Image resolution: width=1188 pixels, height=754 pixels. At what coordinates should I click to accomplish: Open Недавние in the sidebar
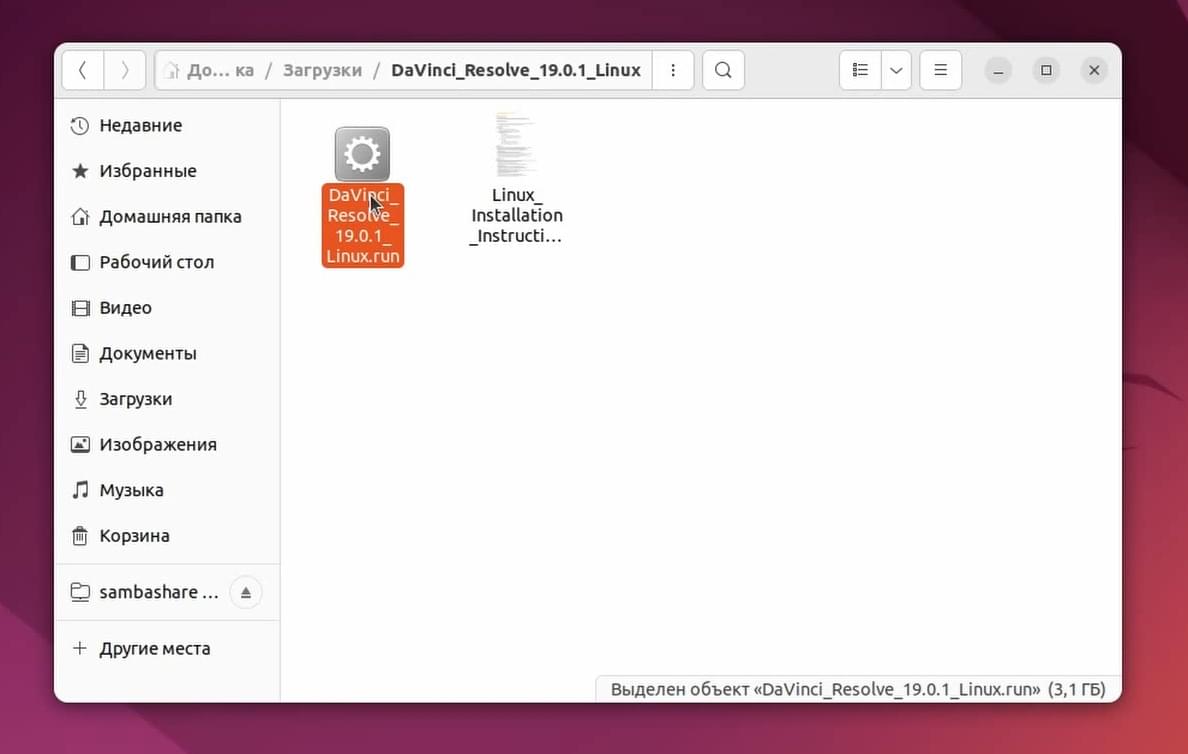[167, 126]
